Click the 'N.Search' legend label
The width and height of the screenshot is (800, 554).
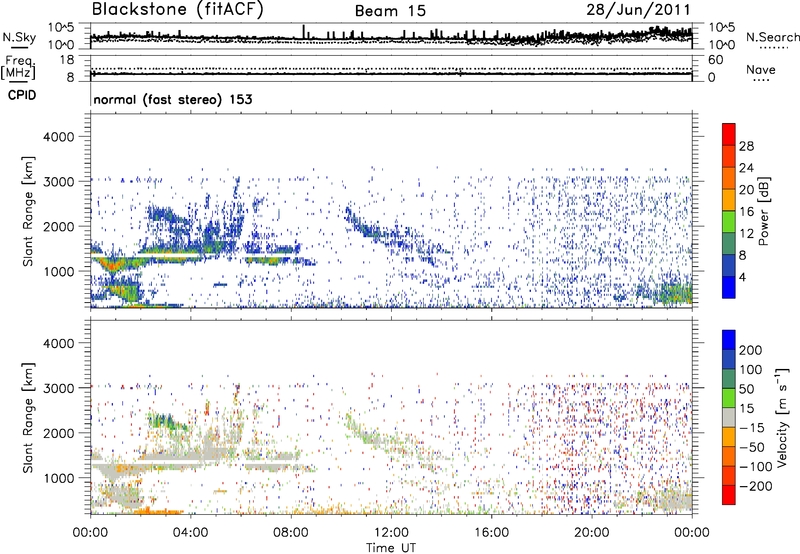[772, 37]
